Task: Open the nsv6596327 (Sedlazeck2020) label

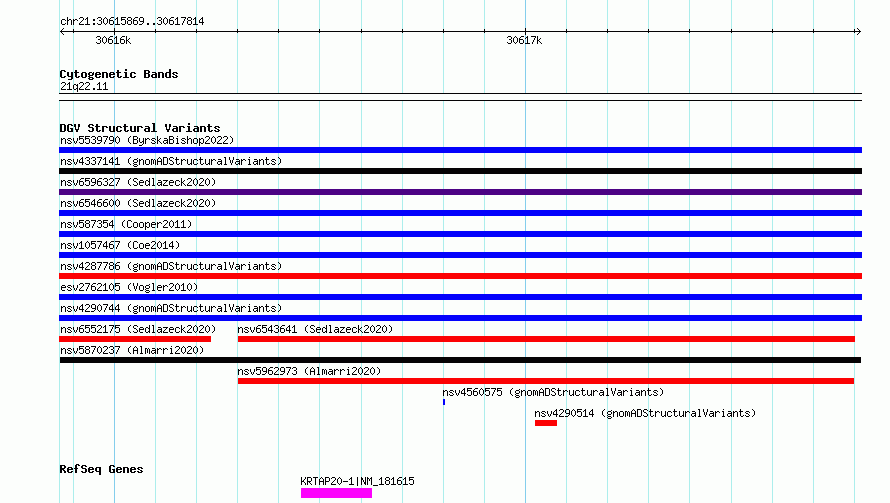Action: [x=138, y=182]
